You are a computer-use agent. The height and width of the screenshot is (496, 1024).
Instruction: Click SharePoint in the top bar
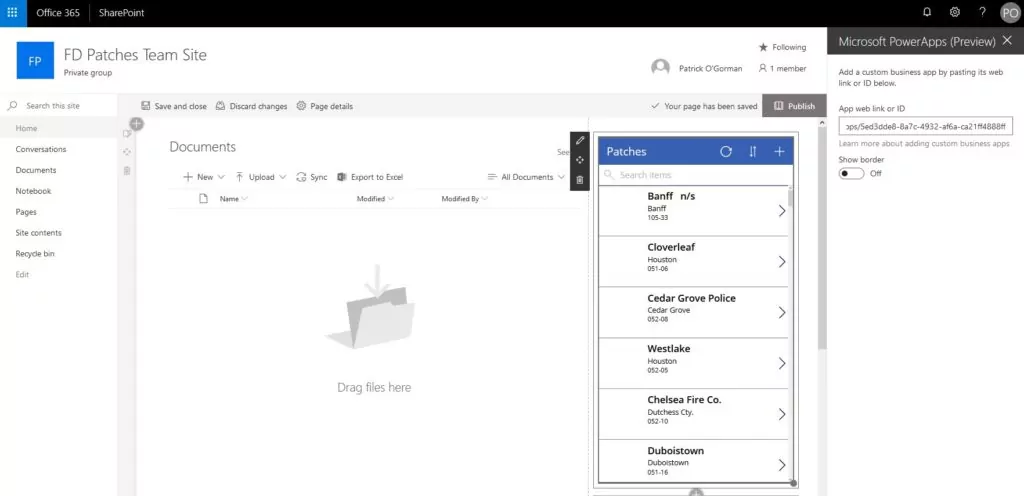tap(121, 12)
